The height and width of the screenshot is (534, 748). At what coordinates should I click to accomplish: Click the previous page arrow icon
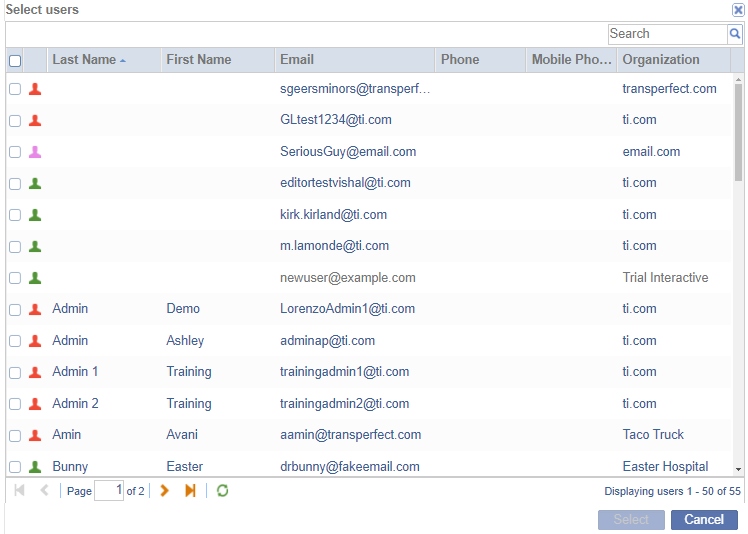pos(44,491)
